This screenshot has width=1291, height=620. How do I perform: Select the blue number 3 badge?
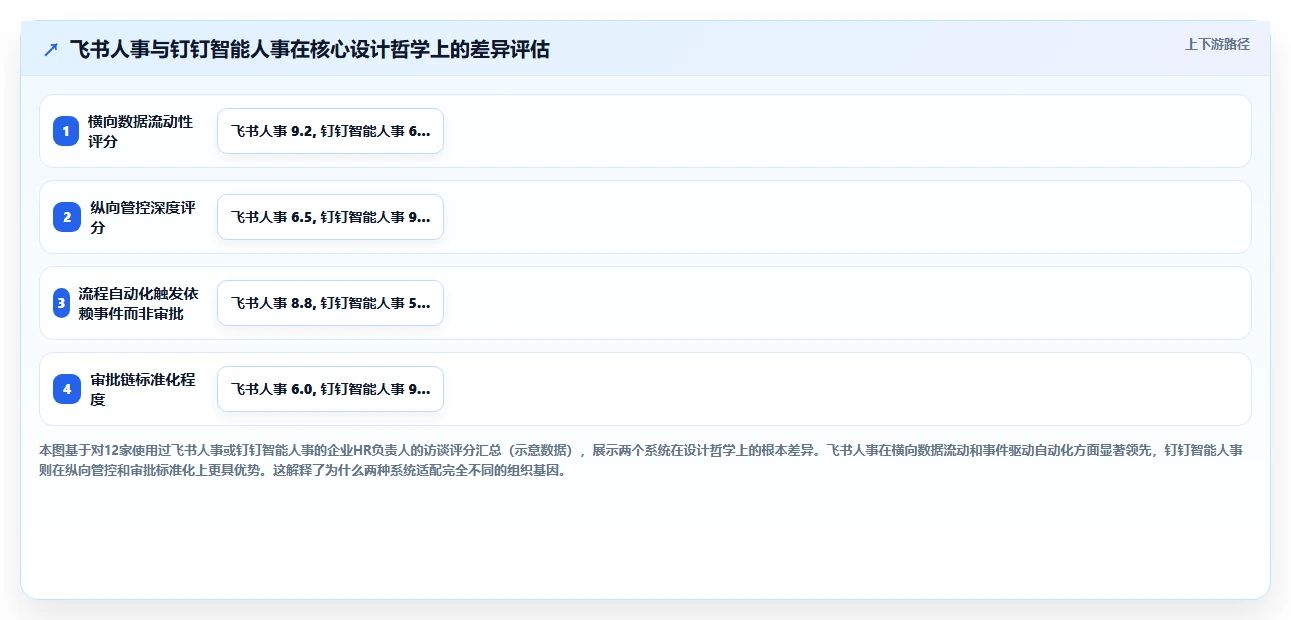tap(61, 303)
